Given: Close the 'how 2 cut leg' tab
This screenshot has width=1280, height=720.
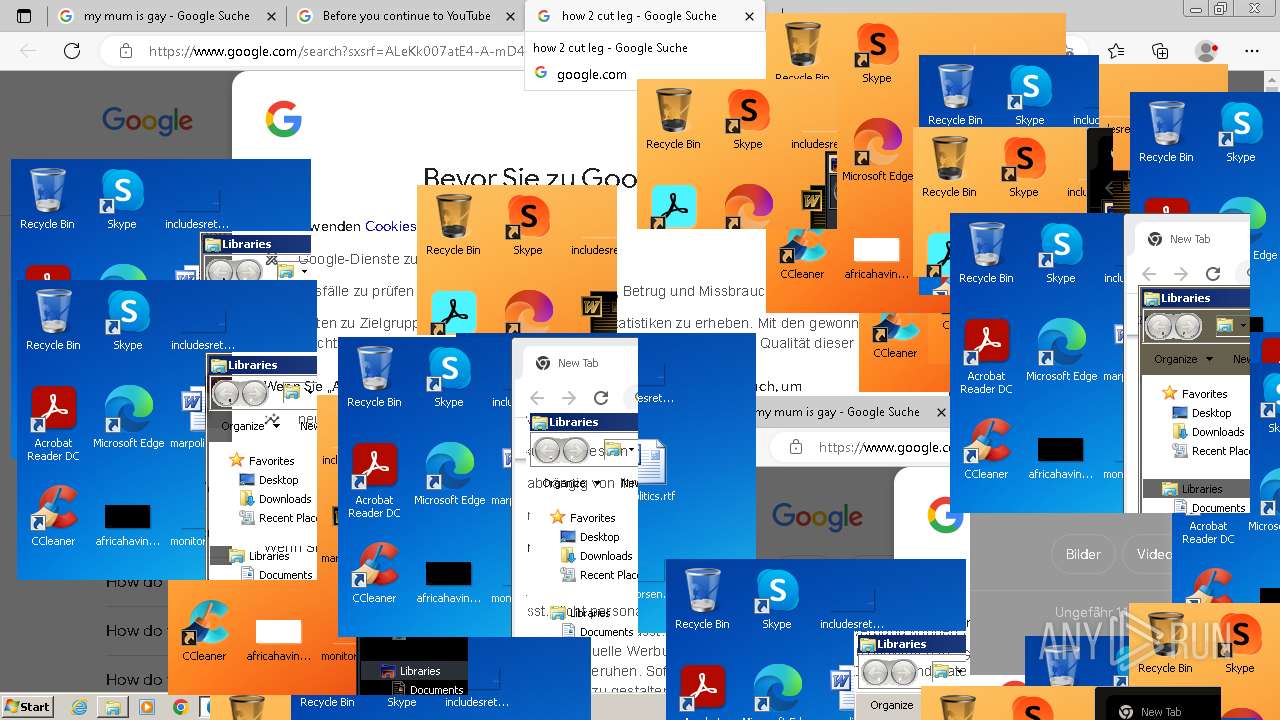Looking at the screenshot, I should point(750,16).
